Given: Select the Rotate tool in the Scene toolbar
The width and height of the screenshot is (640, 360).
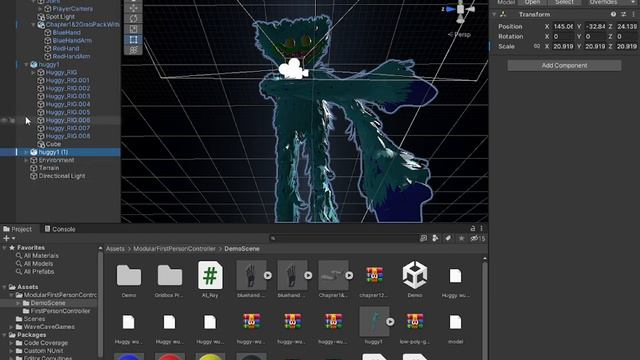Looking at the screenshot, I should (133, 19).
